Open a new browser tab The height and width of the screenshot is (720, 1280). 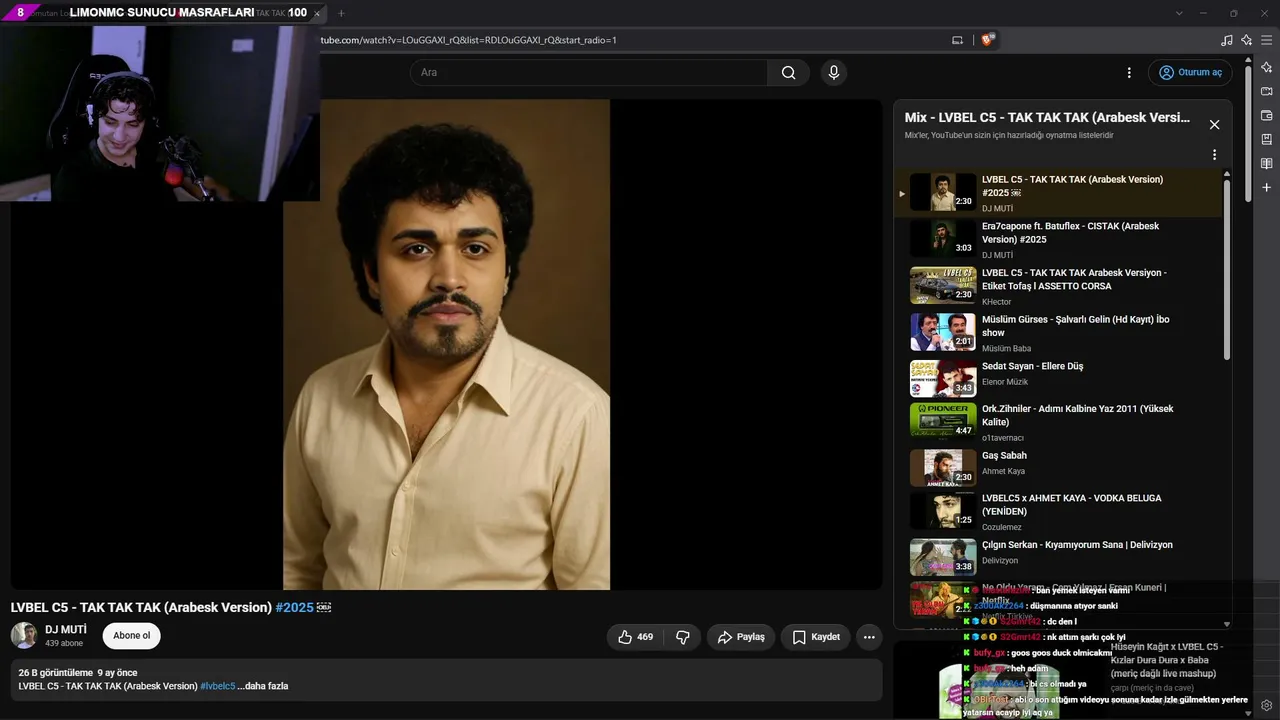pyautogui.click(x=341, y=13)
